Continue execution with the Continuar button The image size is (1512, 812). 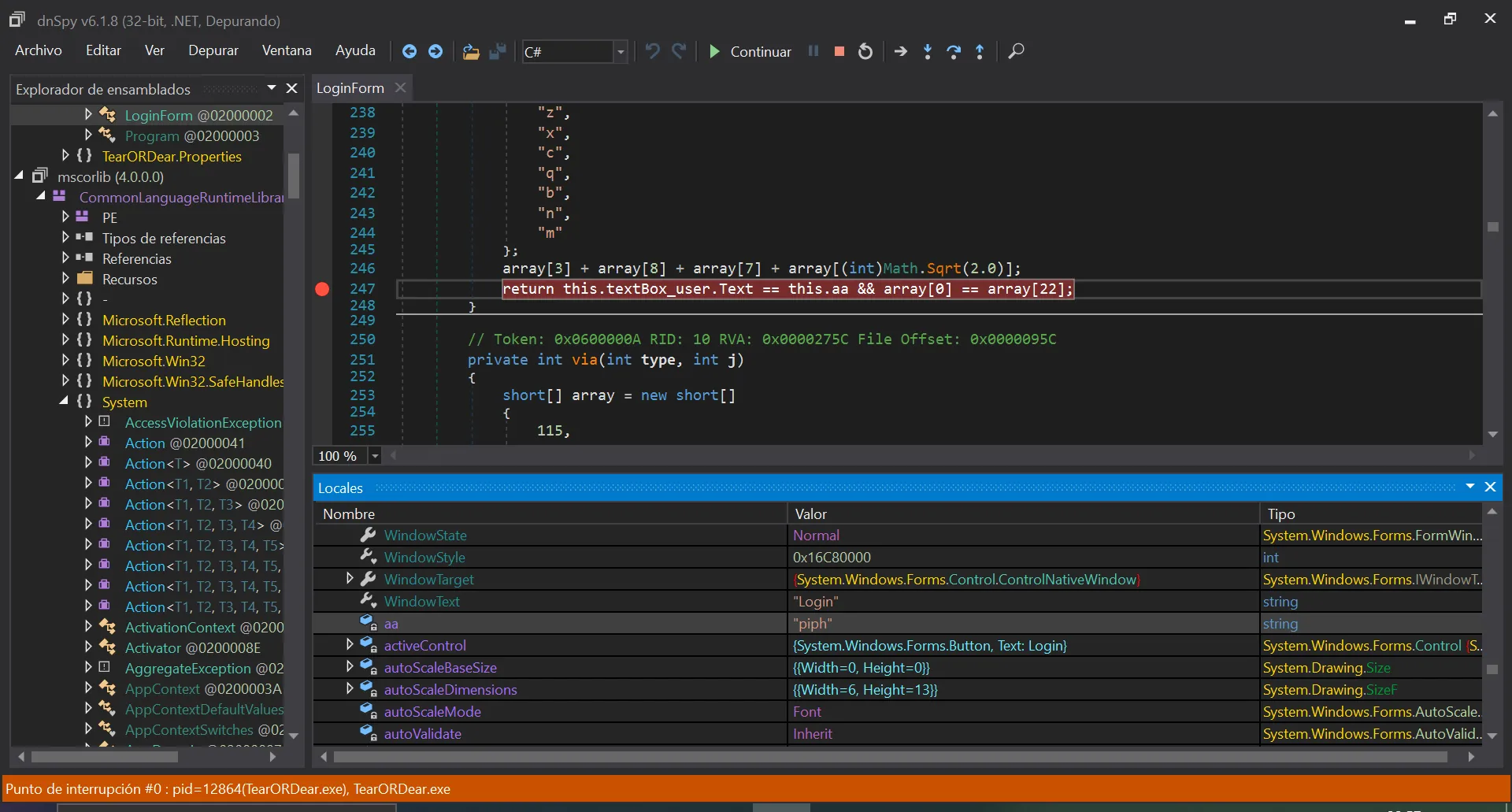coord(750,51)
